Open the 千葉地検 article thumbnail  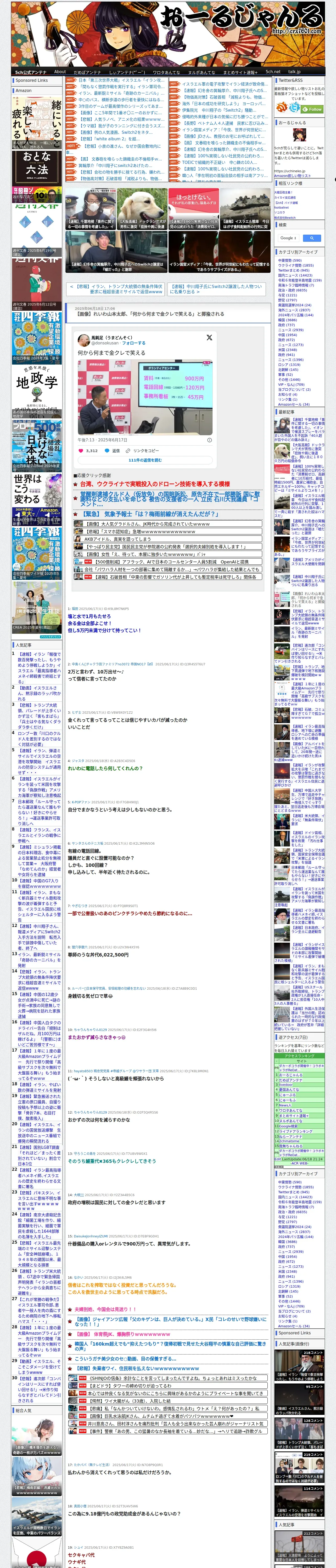pyautogui.click(x=91, y=209)
